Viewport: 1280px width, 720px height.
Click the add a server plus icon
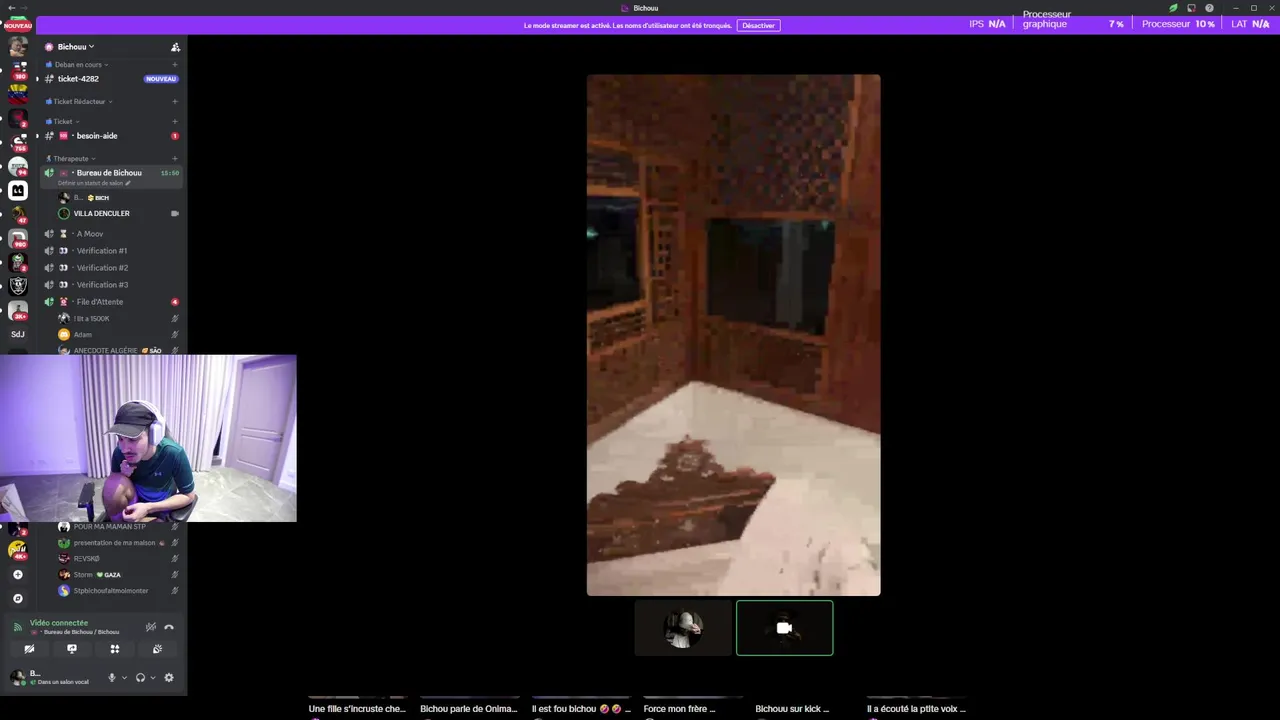[18, 575]
